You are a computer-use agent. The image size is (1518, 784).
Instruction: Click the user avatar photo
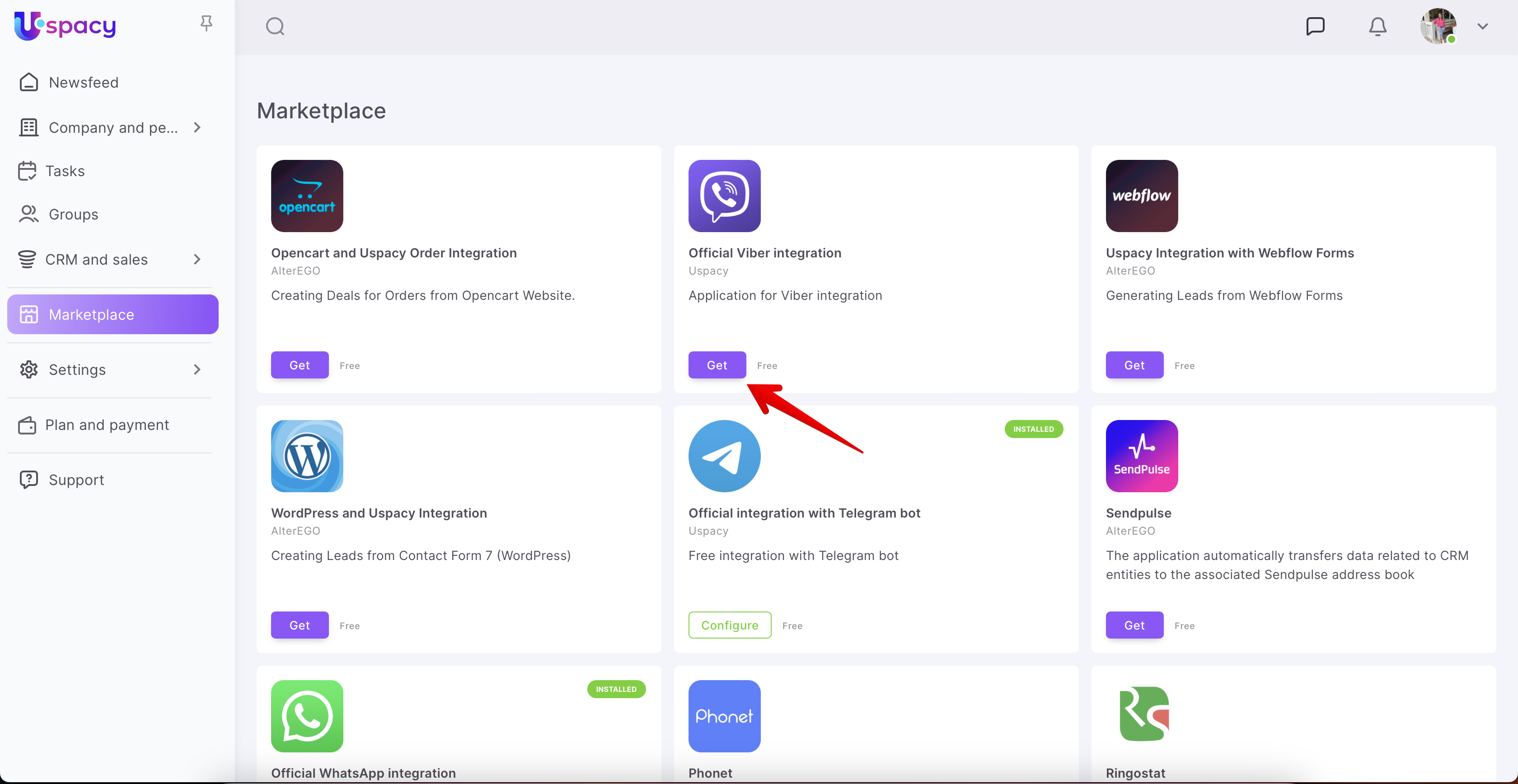click(1438, 27)
